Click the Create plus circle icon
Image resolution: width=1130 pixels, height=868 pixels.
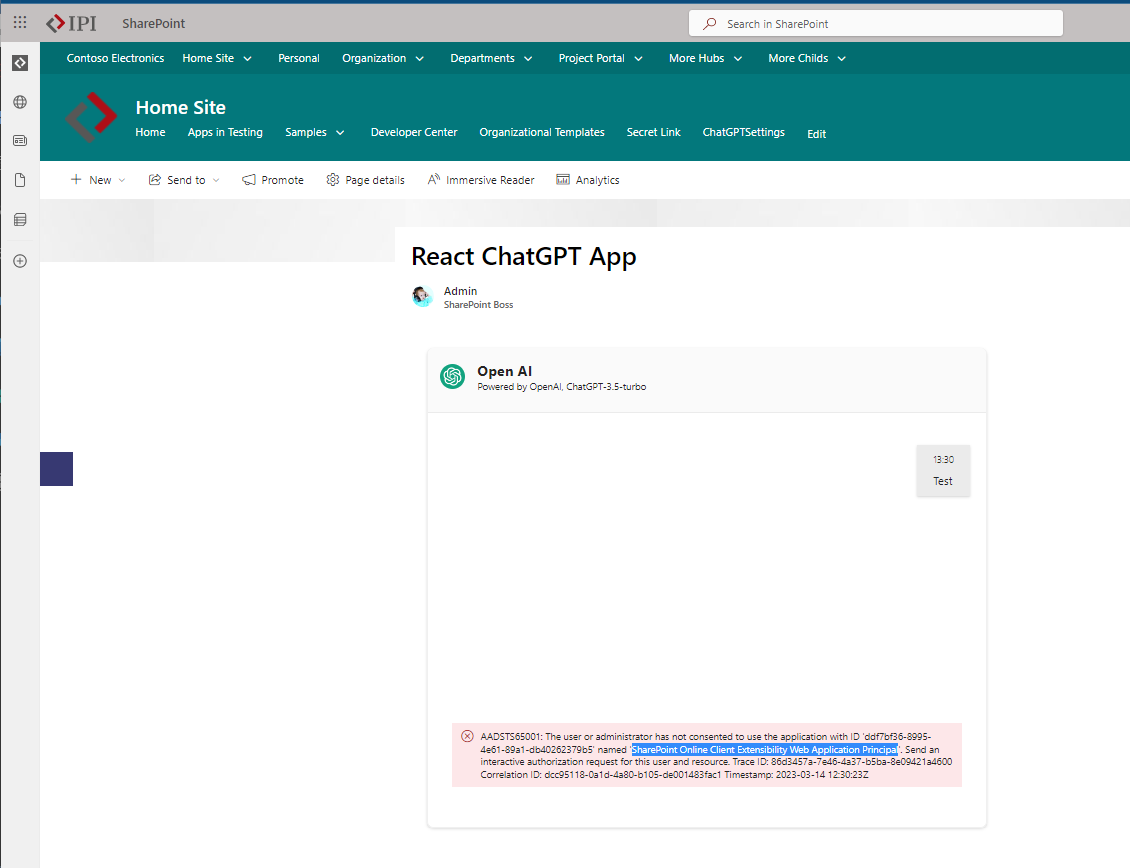(20, 261)
